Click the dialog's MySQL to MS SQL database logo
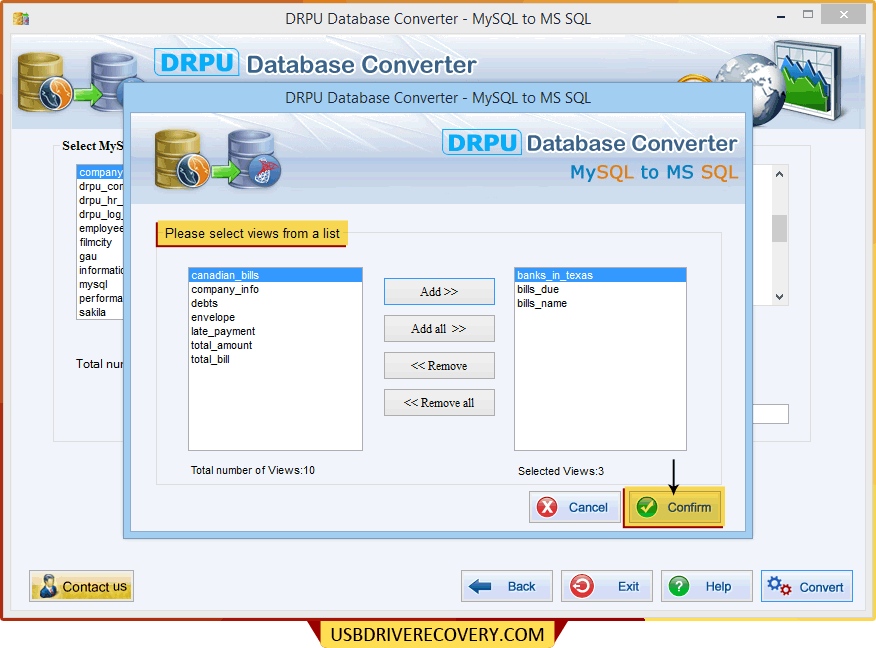The image size is (876, 648). [x=218, y=160]
